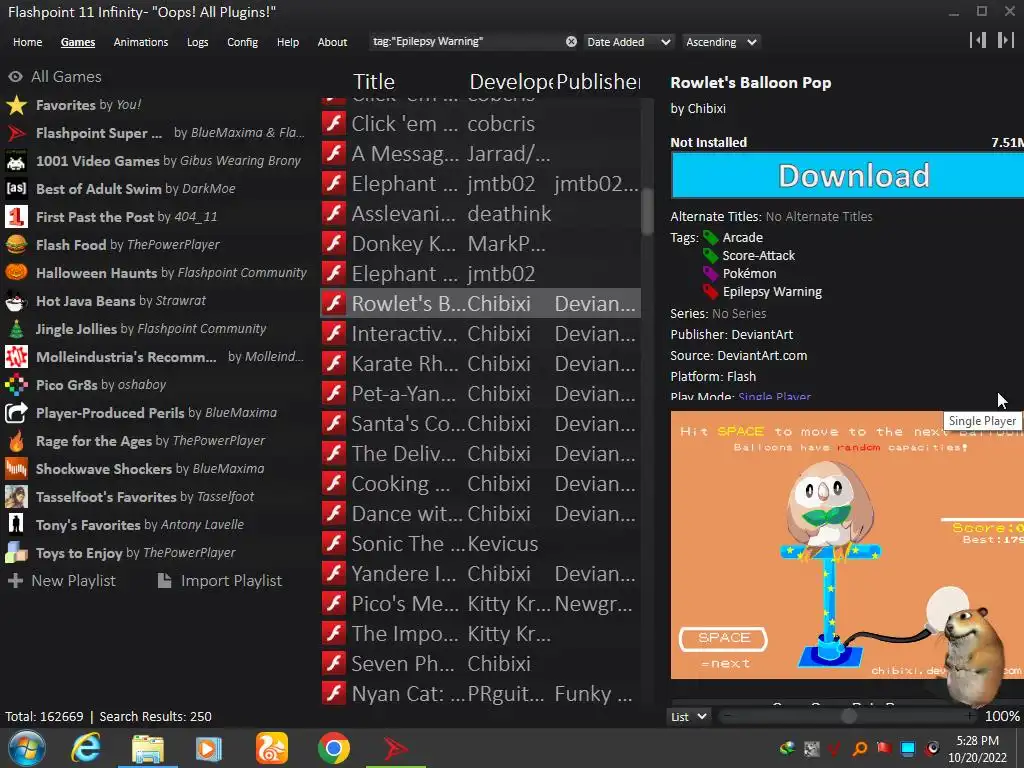Open the Help tab
Screen dimensions: 1024x768
287,42
